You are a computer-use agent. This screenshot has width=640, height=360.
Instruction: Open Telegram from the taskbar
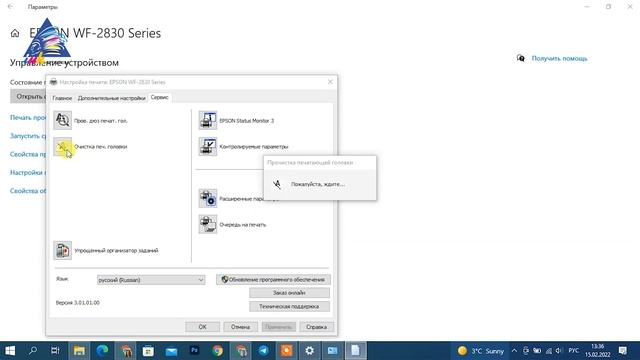point(264,351)
